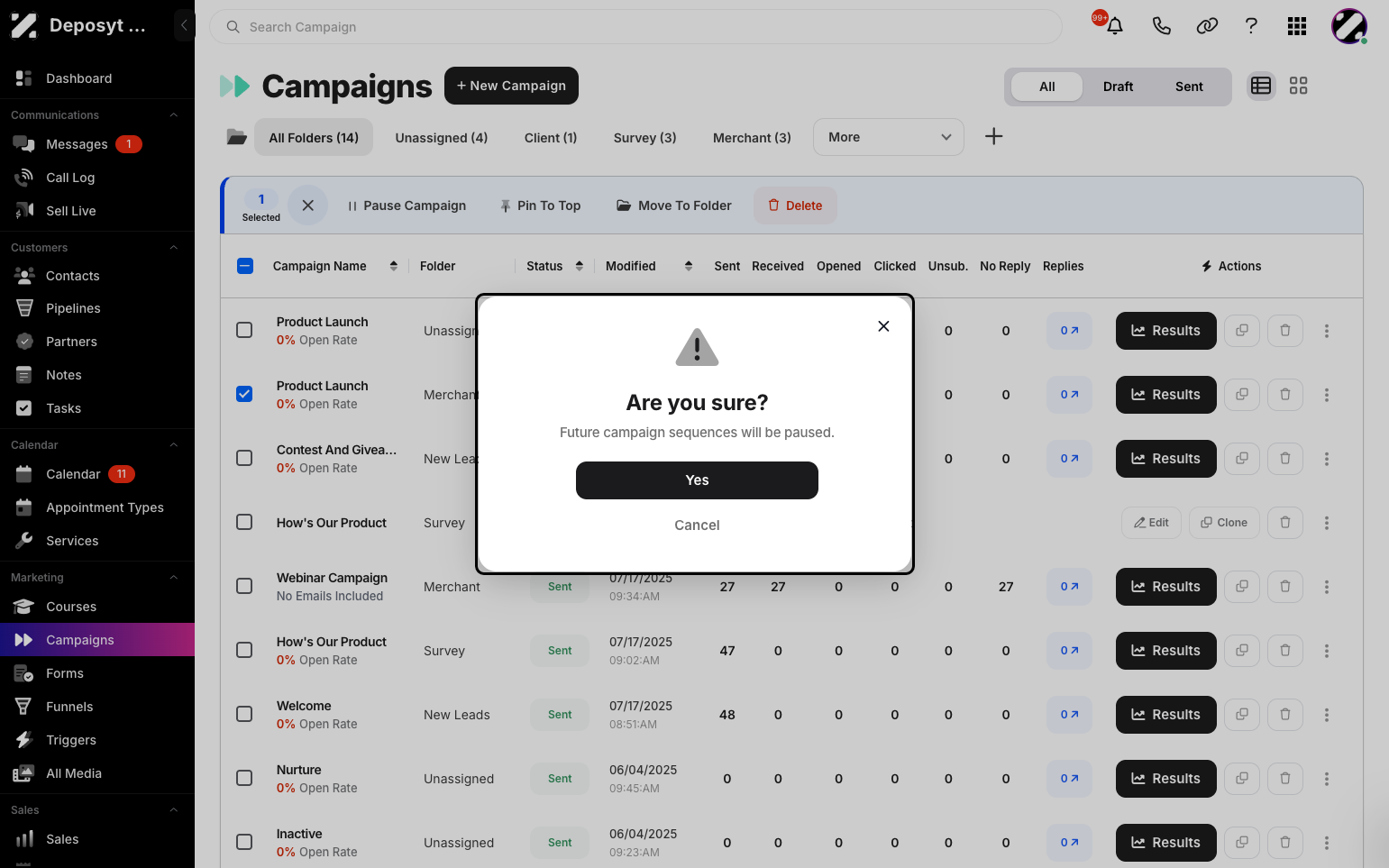This screenshot has height=868, width=1389.
Task: Select the Survey (3) folder tab
Action: [x=644, y=138]
